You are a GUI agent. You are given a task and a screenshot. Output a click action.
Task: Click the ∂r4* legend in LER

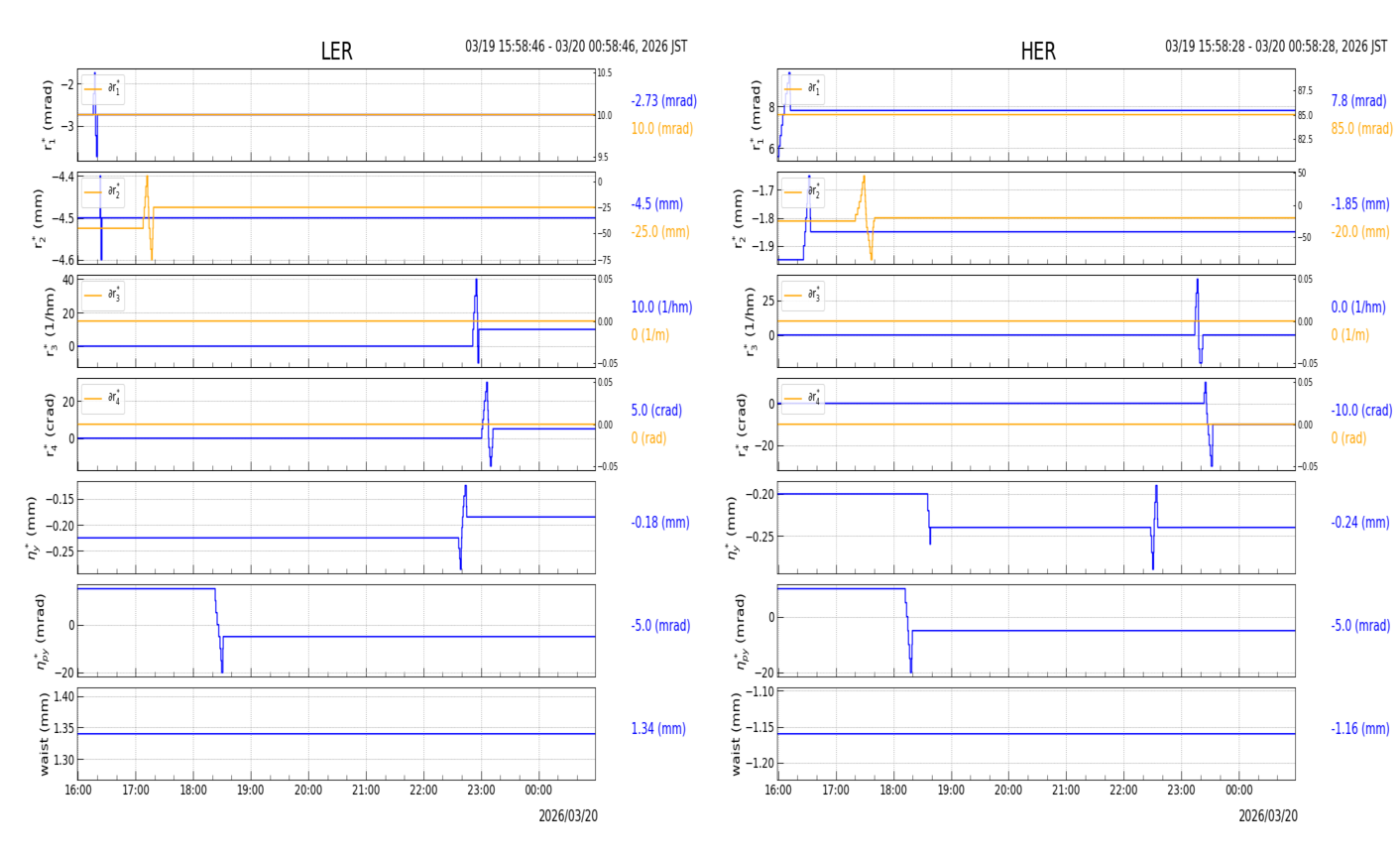(103, 399)
